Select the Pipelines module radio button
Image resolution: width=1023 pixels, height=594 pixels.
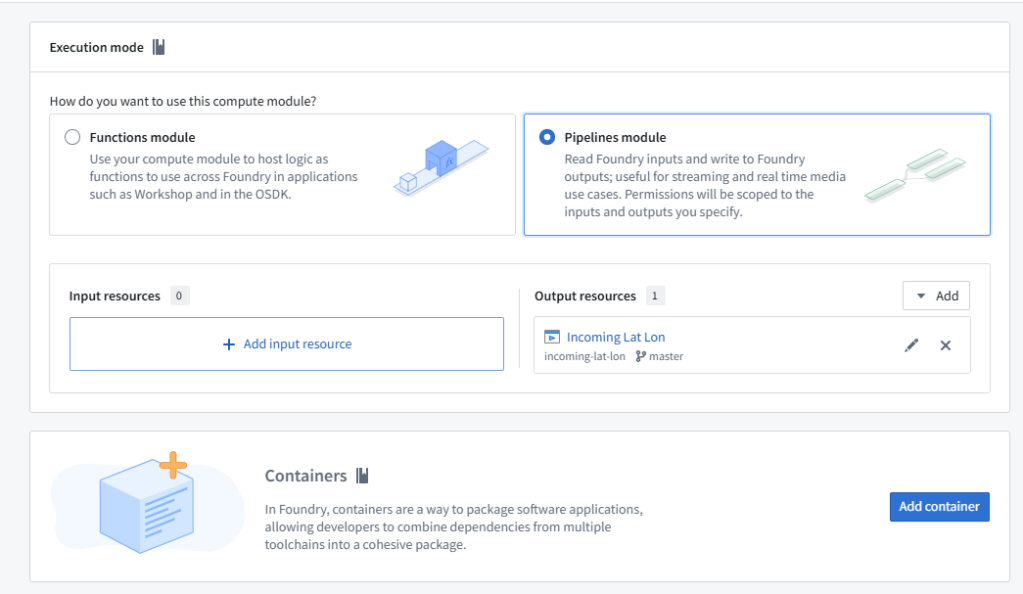[547, 137]
